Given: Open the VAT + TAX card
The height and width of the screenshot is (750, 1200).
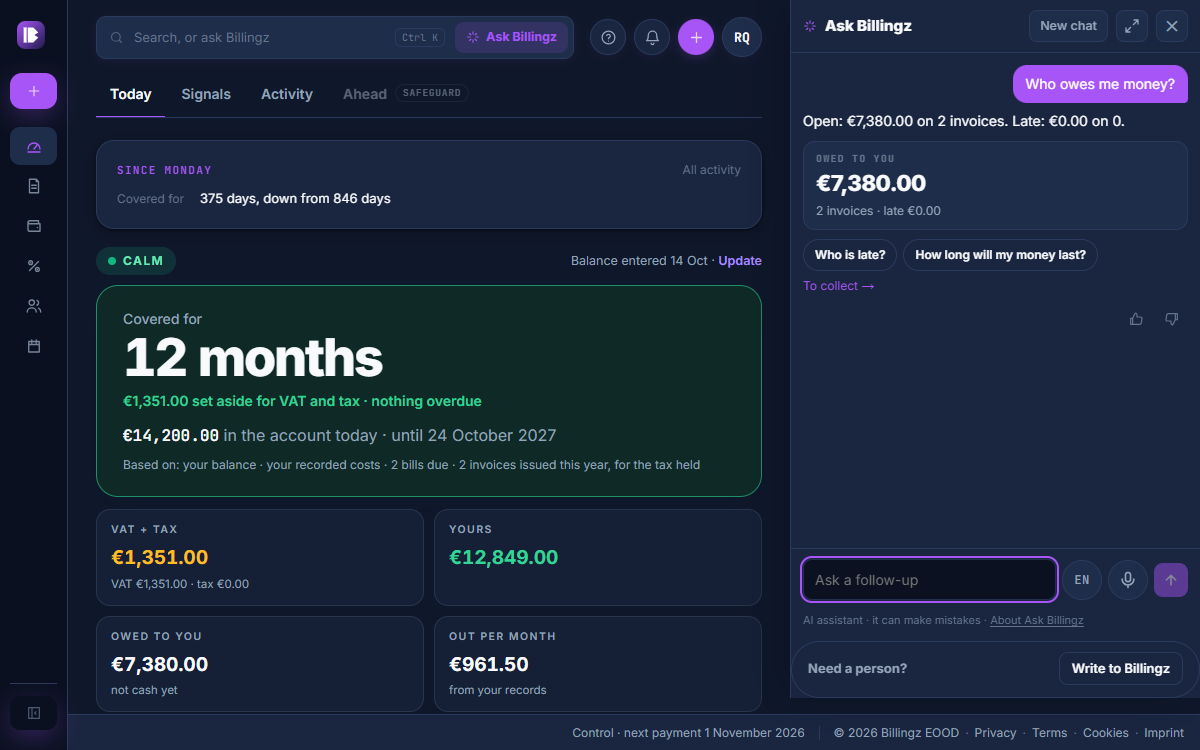Looking at the screenshot, I should 260,557.
